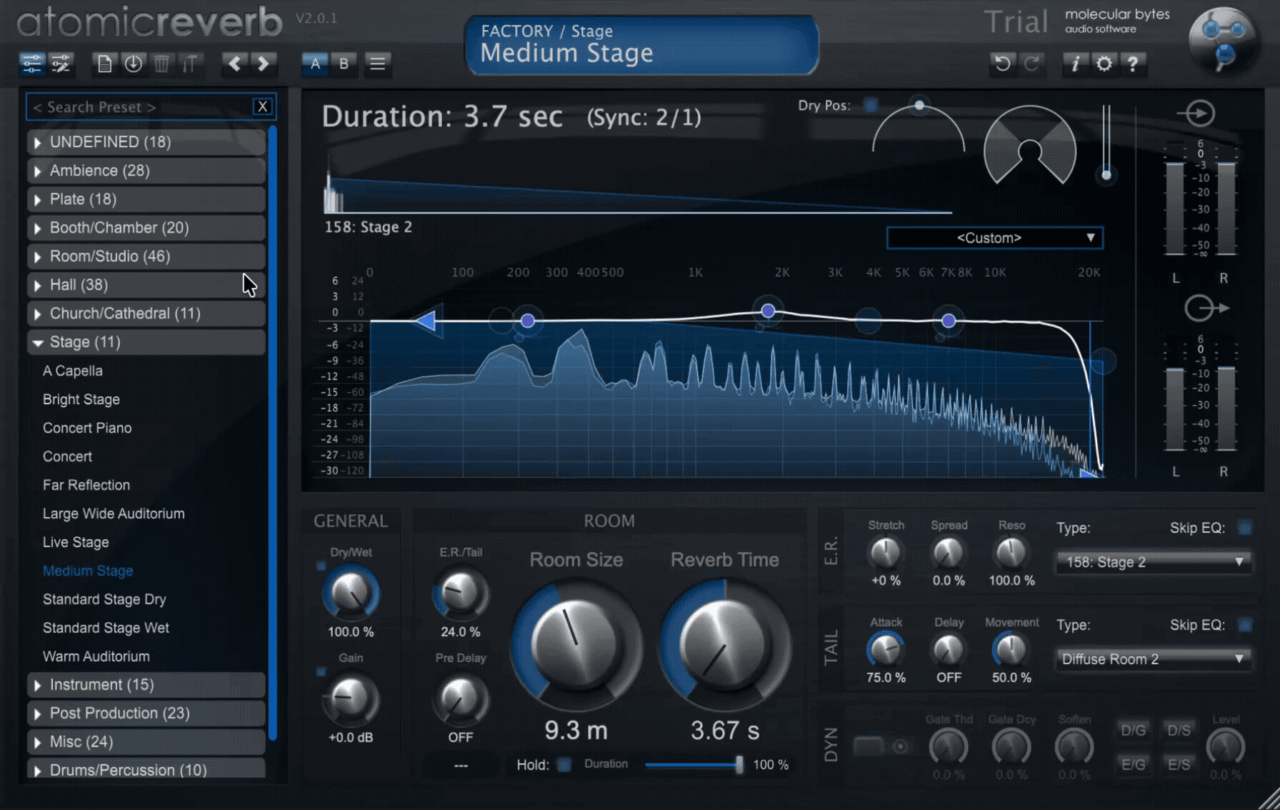
Task: Select the Far Reflection preset
Action: tap(86, 485)
